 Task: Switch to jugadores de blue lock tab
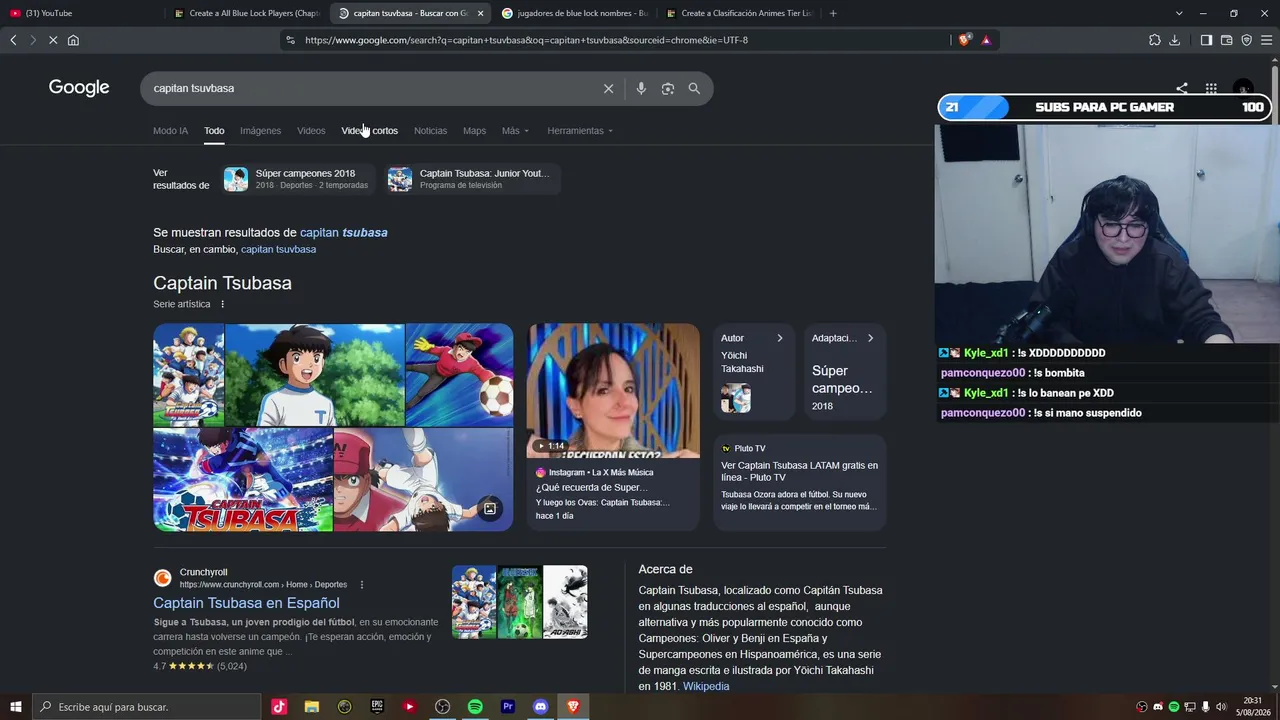tap(574, 13)
